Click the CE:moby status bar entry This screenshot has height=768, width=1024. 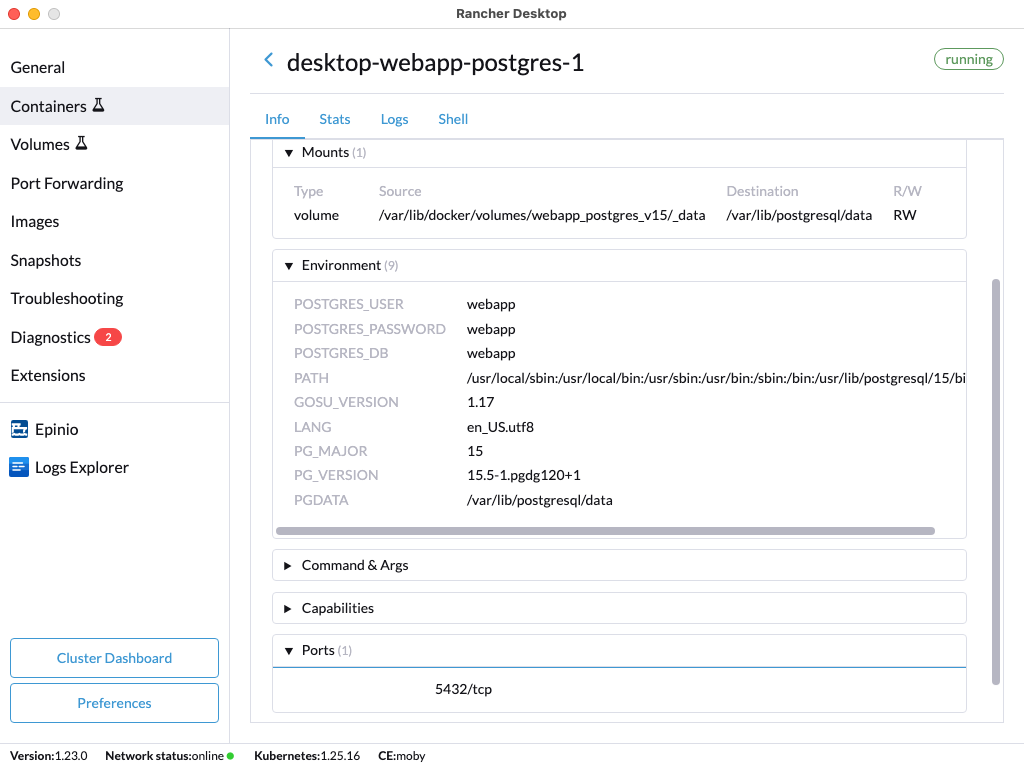(402, 756)
